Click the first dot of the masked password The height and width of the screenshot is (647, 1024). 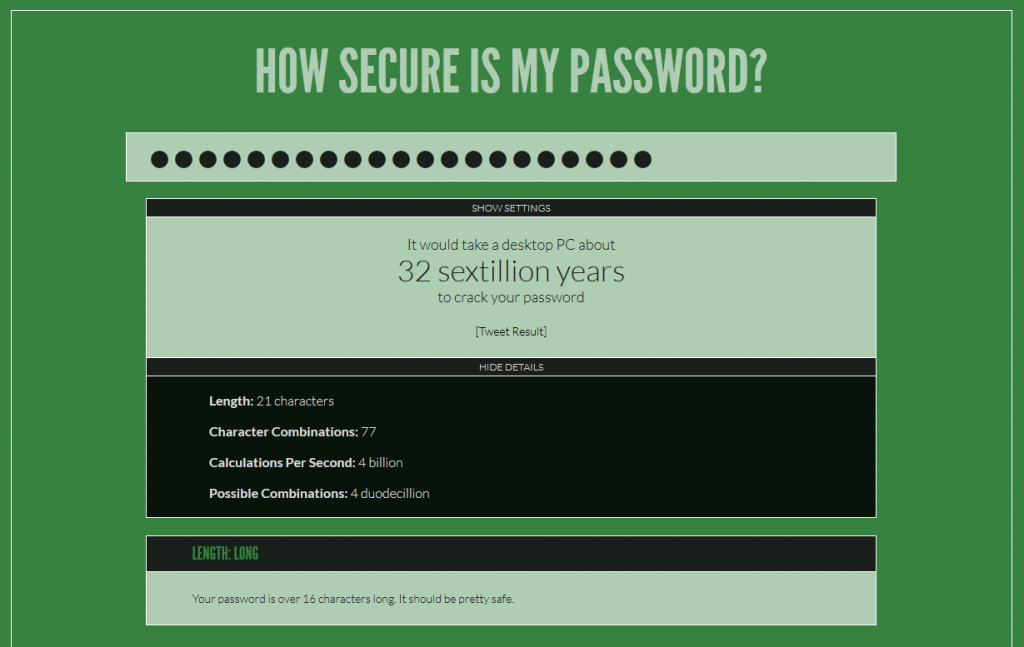(x=159, y=159)
